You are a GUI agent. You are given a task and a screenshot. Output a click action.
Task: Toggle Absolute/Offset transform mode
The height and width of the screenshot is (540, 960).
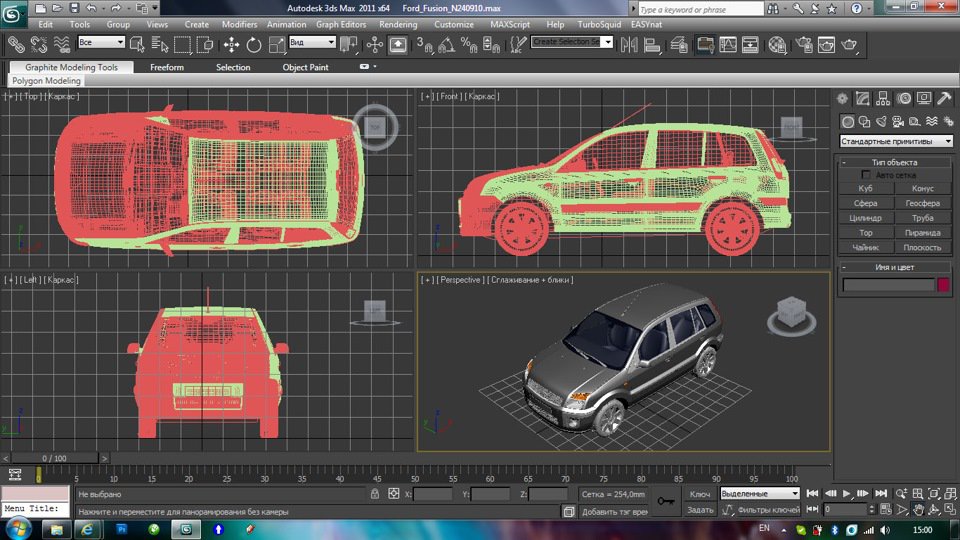[x=393, y=493]
